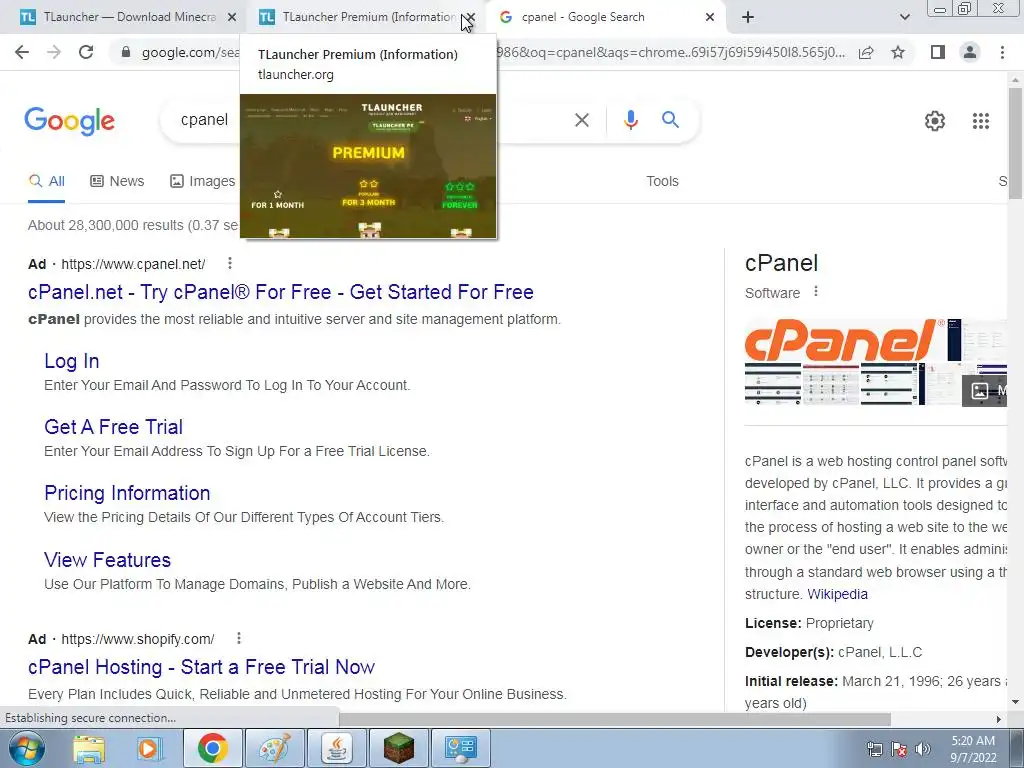Share this page using the share icon
This screenshot has height=768, width=1024.
tap(866, 52)
